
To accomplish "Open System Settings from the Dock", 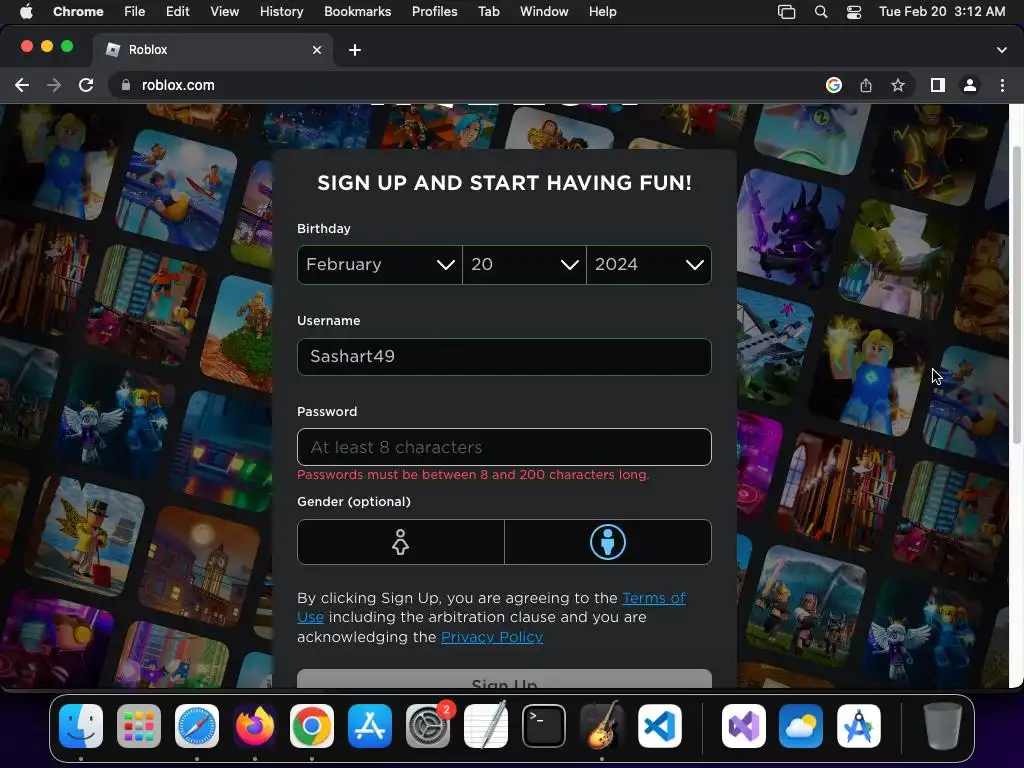I will coord(428,726).
